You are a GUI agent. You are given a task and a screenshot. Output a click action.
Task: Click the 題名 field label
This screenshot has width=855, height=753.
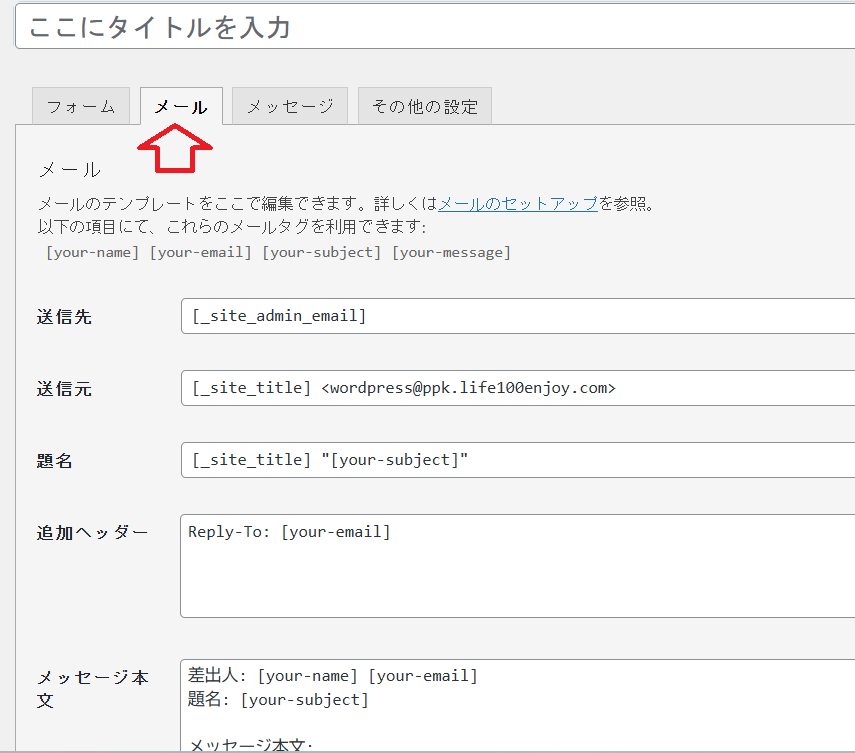[x=55, y=461]
